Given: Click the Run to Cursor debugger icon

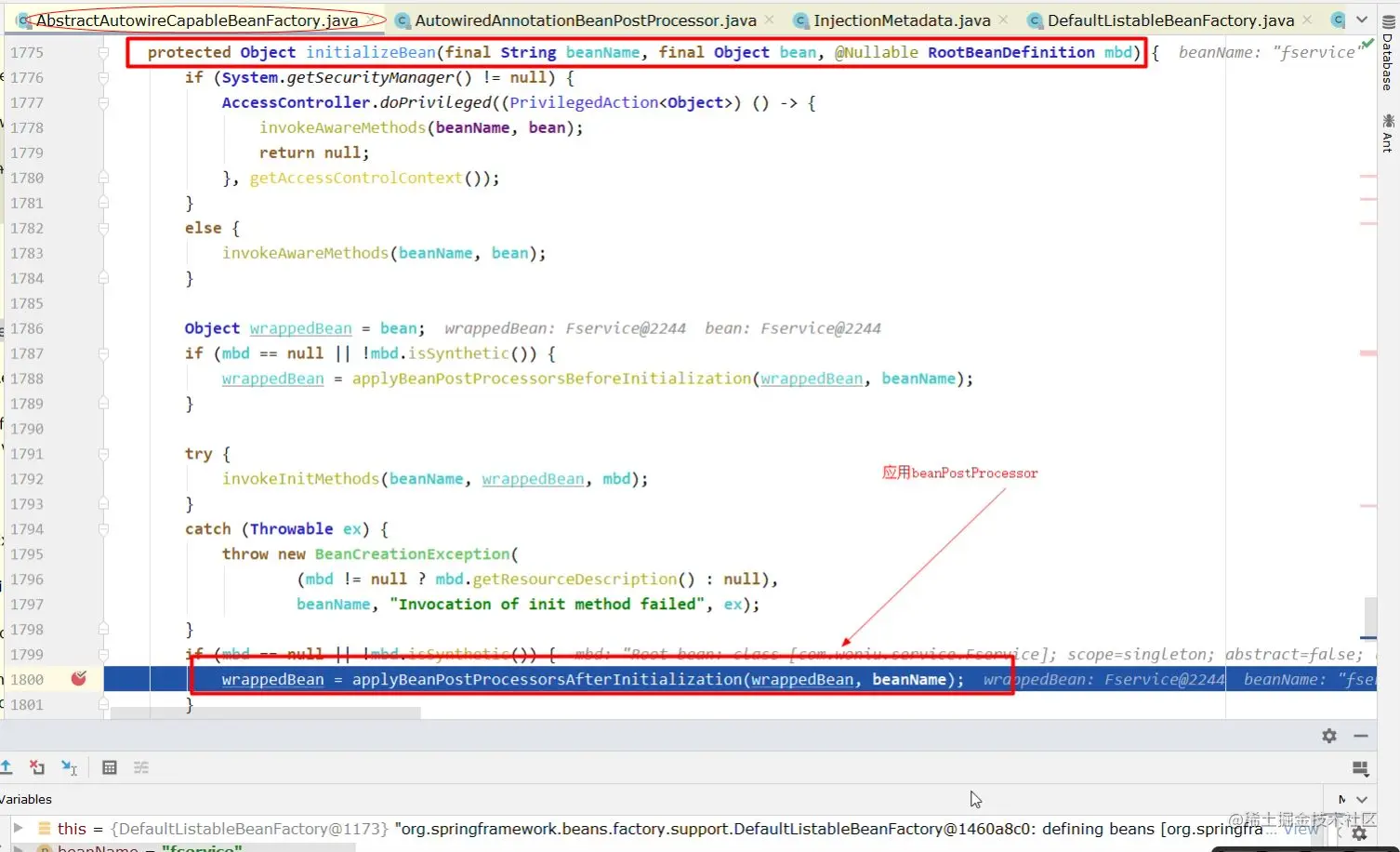Looking at the screenshot, I should 70,767.
